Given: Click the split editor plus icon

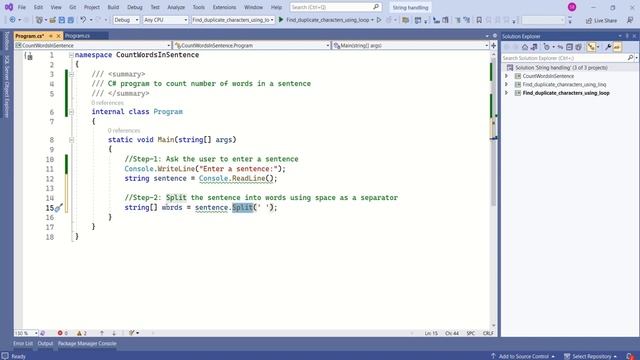Looking at the screenshot, I should point(493,45).
